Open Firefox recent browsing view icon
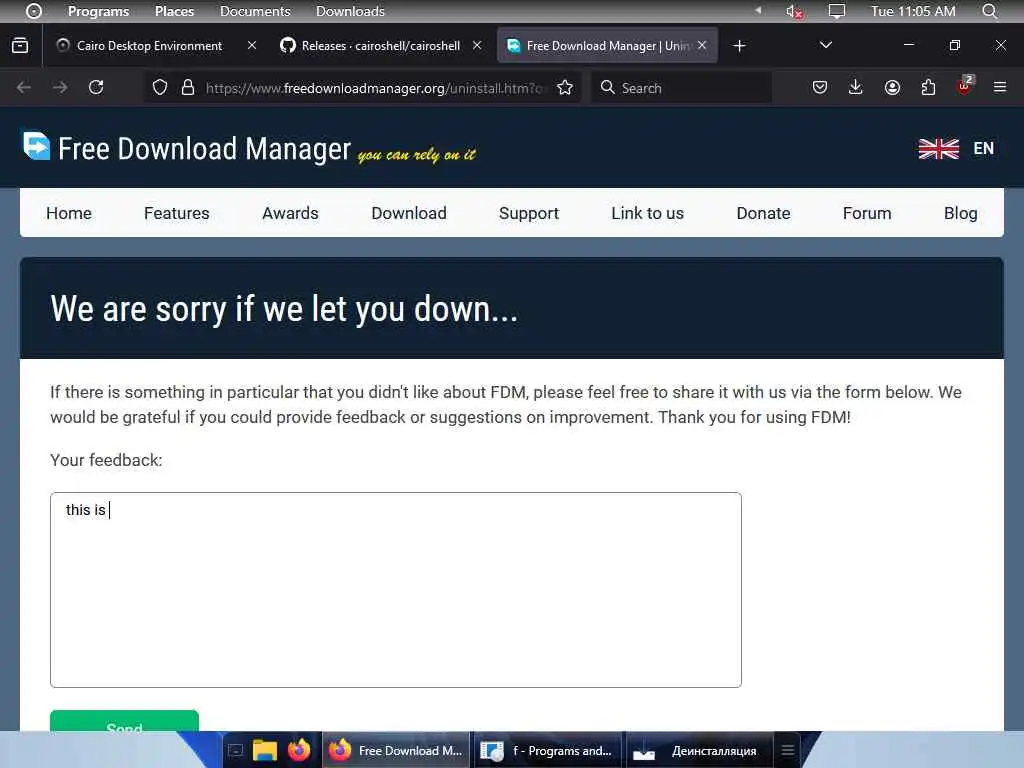Viewport: 1024px width, 768px height. point(20,45)
